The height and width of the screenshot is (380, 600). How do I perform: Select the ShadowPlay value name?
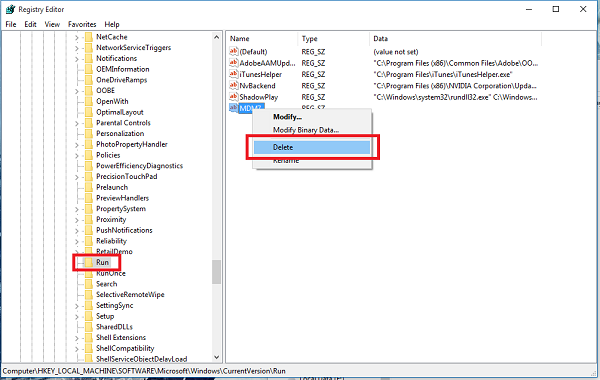(x=259, y=97)
